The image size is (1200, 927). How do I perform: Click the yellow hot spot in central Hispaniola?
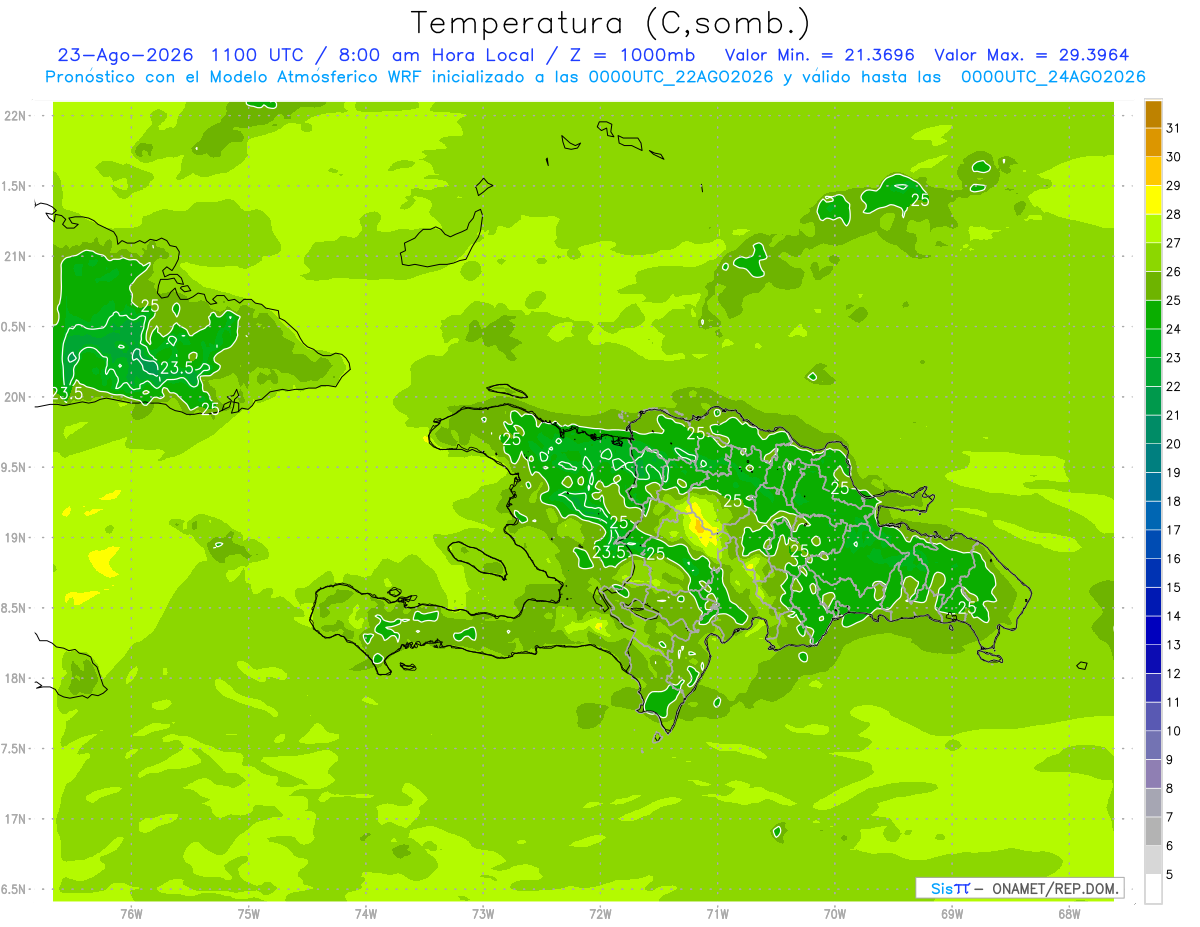pyautogui.click(x=704, y=525)
